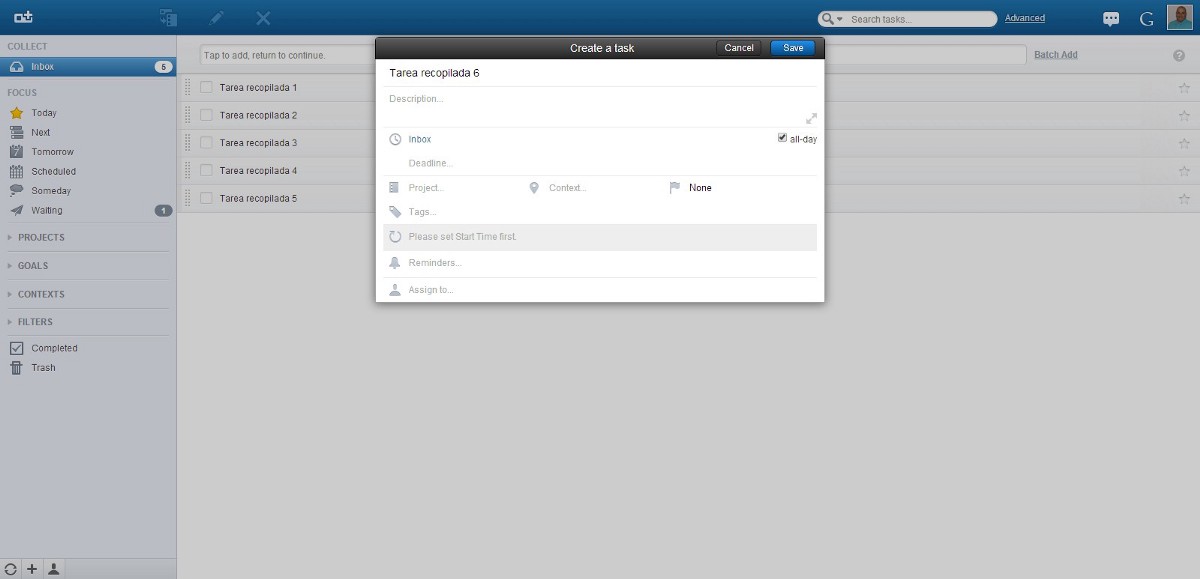Viewport: 1200px width, 579px height.
Task: Save the new task
Action: click(x=792, y=48)
